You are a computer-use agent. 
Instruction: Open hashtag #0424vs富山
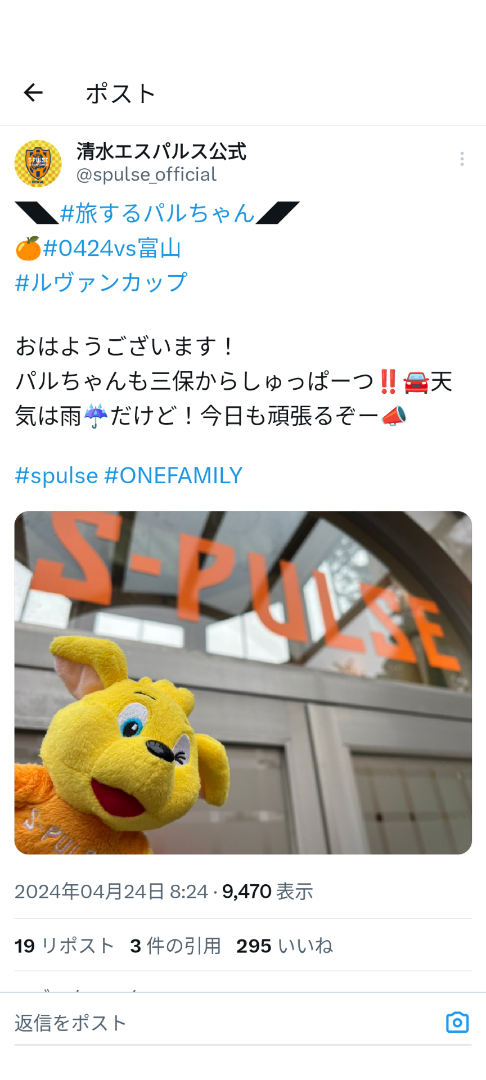112,248
